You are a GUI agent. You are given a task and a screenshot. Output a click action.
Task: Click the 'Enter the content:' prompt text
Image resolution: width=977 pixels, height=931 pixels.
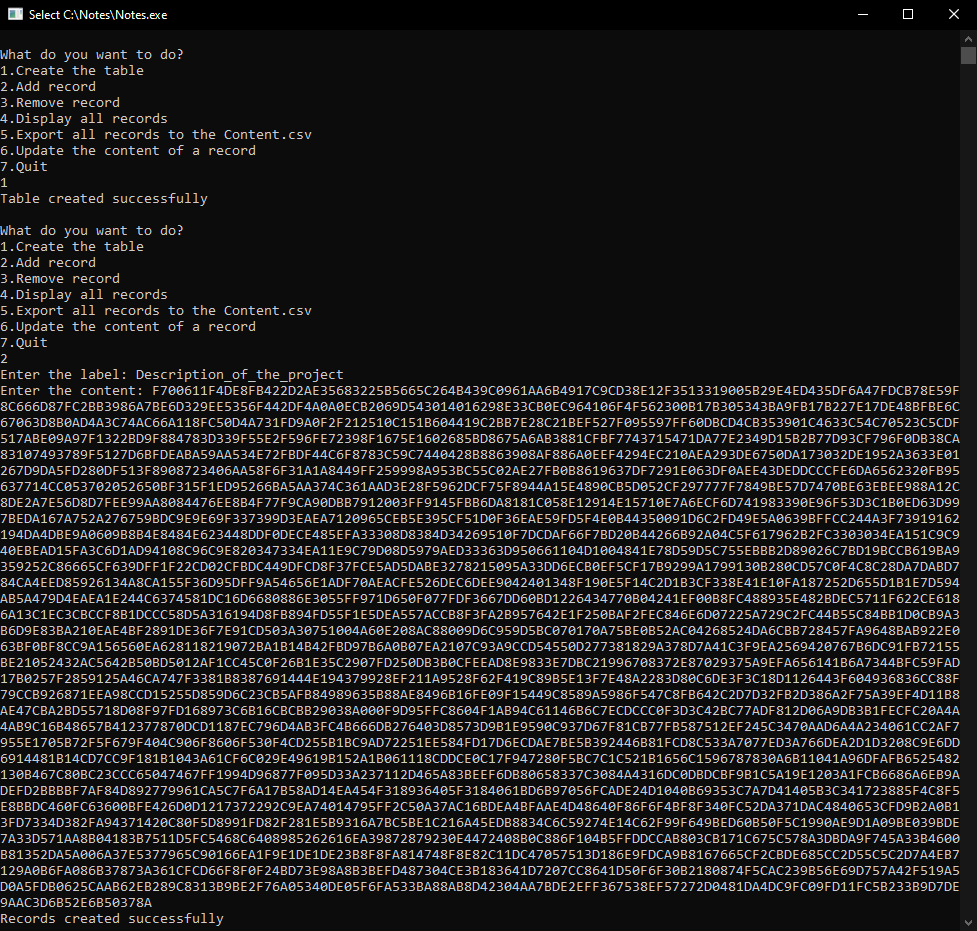[72, 391]
